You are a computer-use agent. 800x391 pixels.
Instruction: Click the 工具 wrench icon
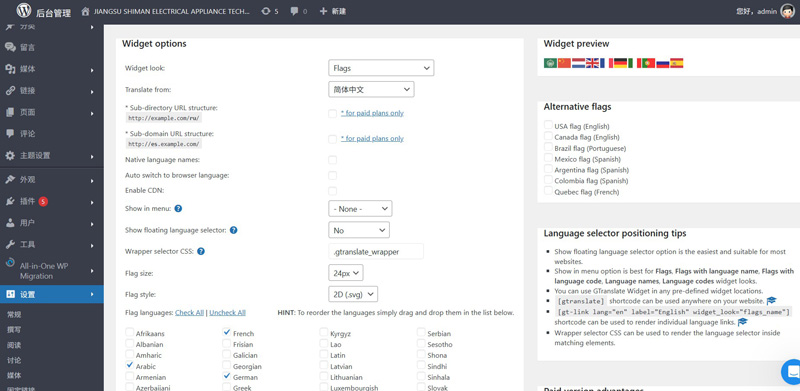click(x=10, y=245)
